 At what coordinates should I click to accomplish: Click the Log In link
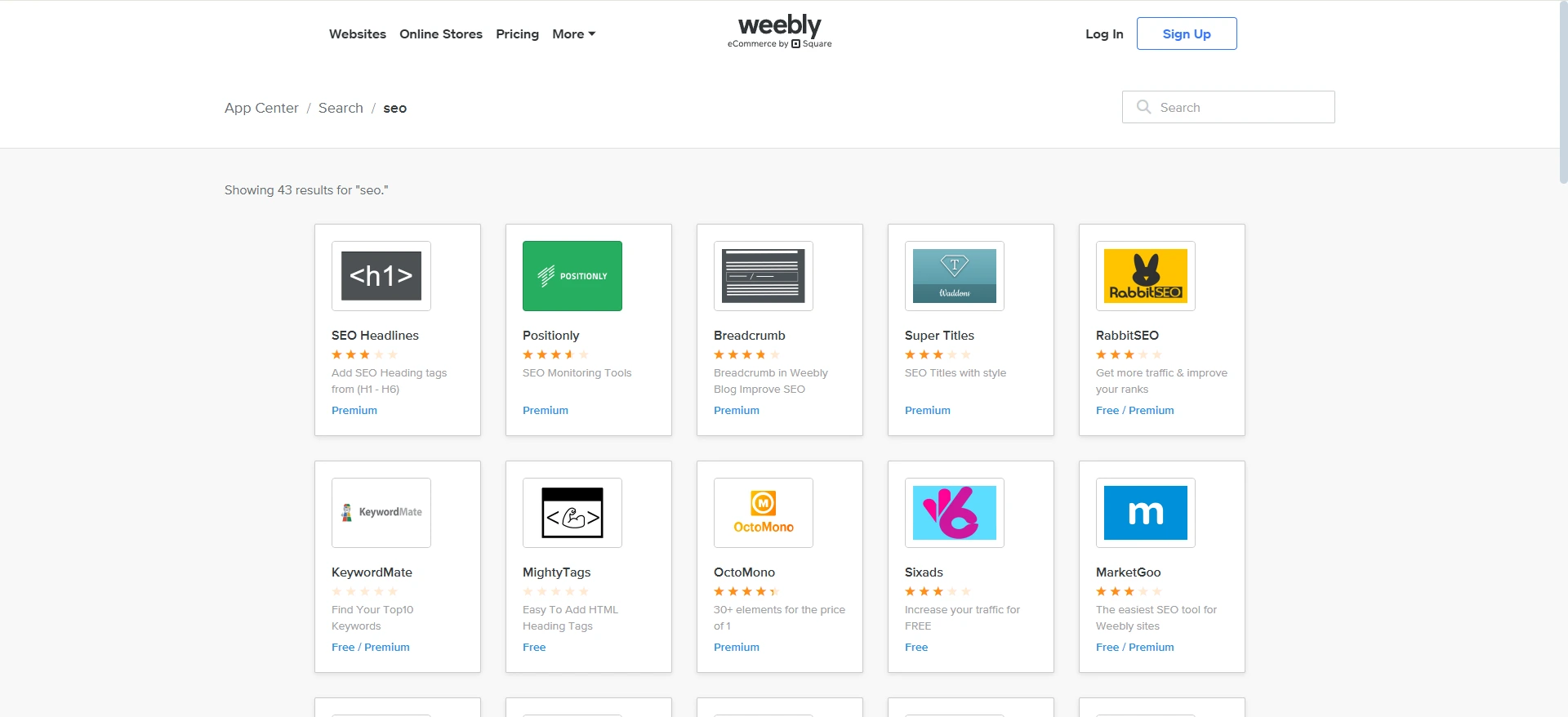tap(1104, 34)
